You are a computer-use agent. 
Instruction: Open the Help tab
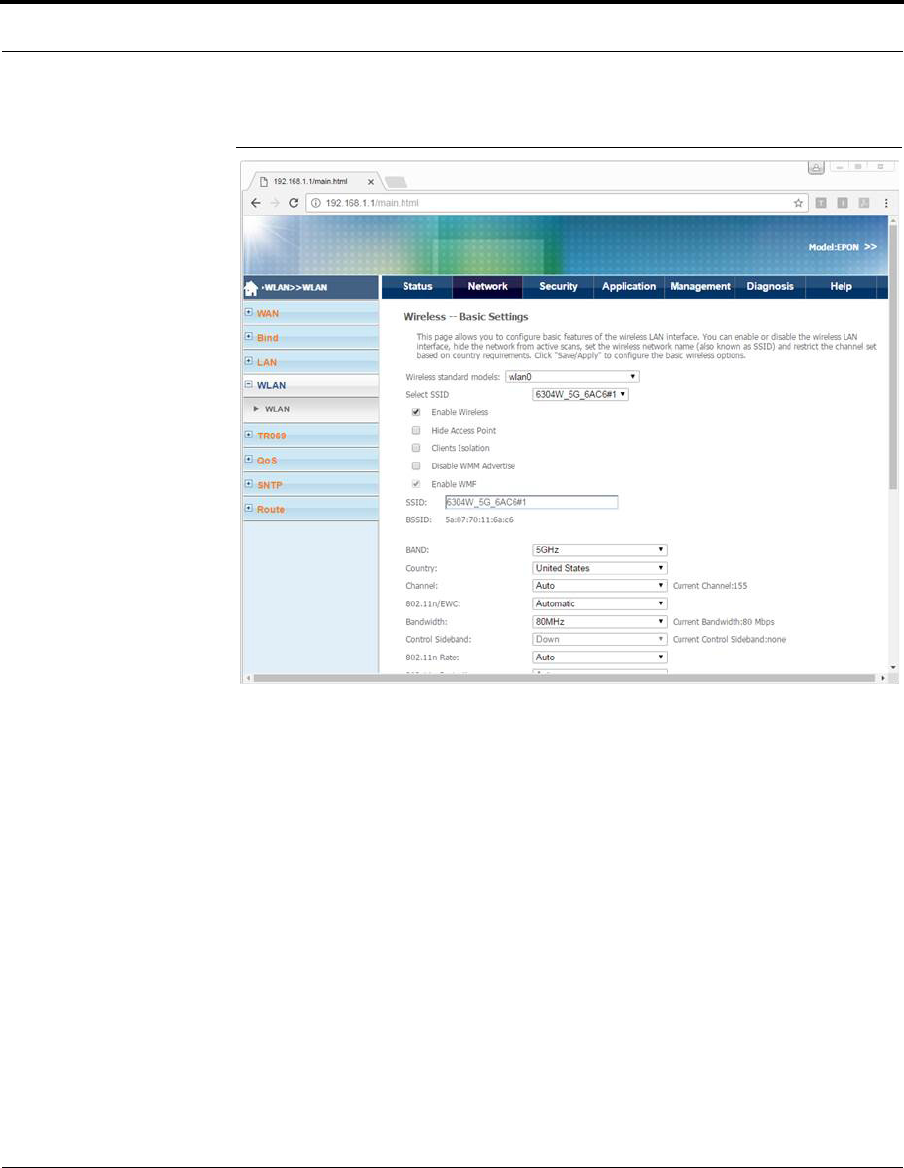841,287
